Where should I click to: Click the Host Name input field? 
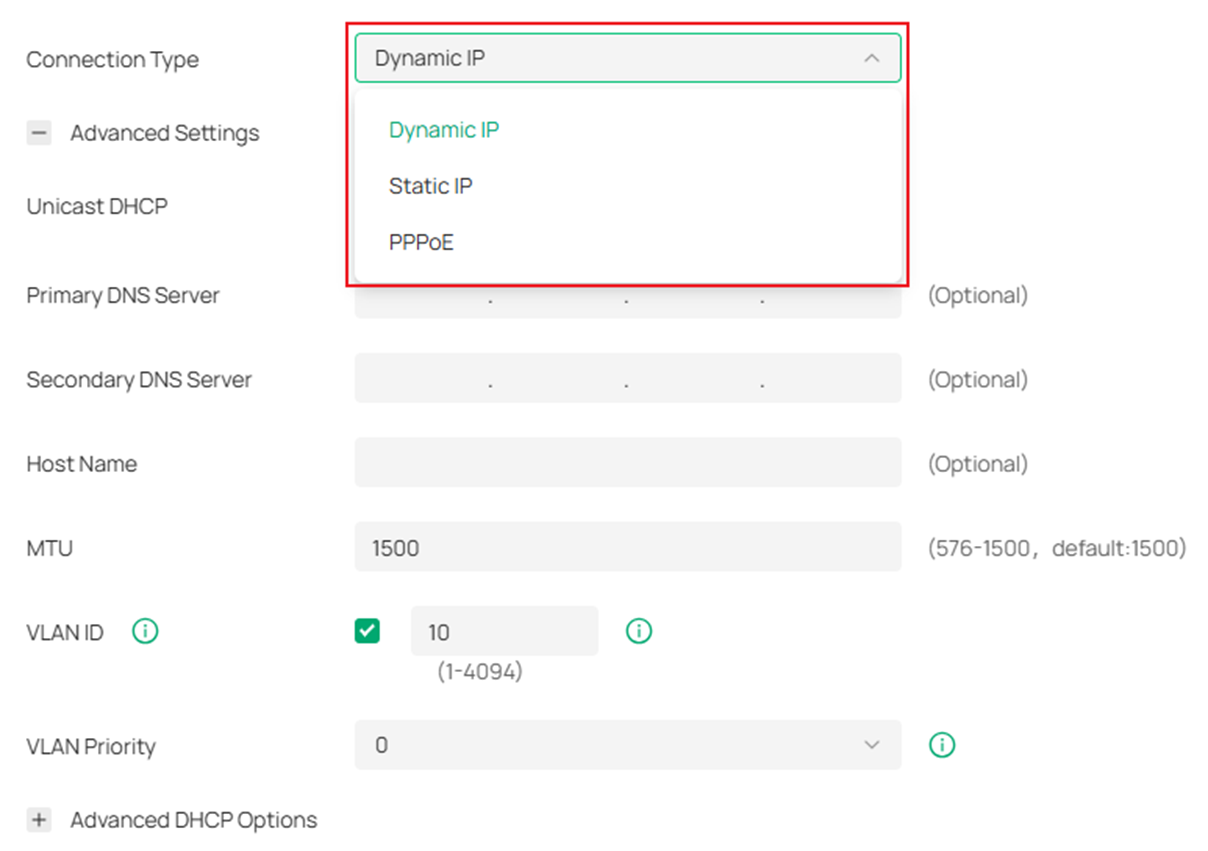[627, 462]
